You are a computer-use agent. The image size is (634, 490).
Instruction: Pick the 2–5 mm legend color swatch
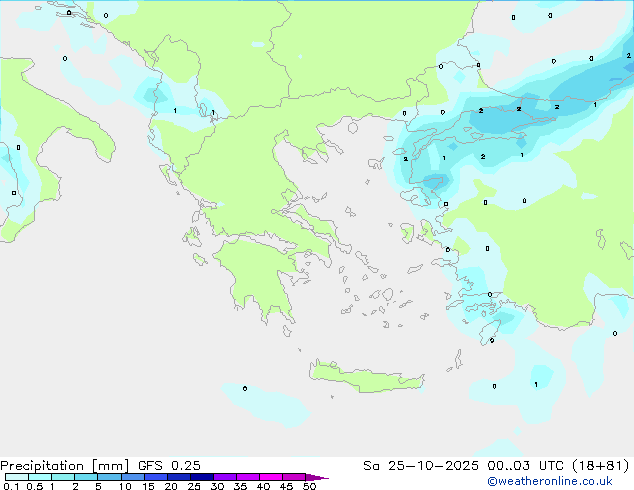pyautogui.click(x=86, y=477)
